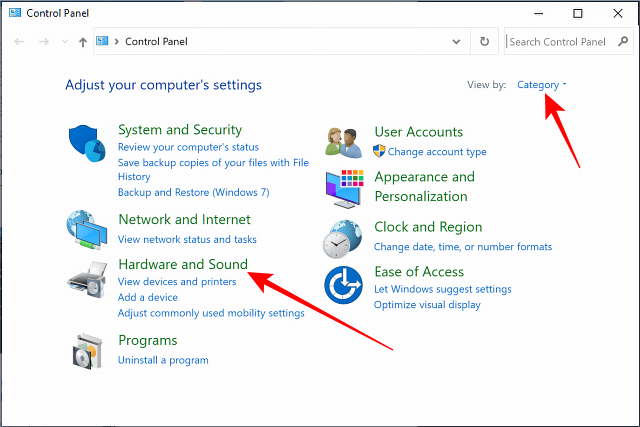Image resolution: width=640 pixels, height=427 pixels.
Task: Click Control Panel breadcrumb in address bar
Action: click(156, 41)
